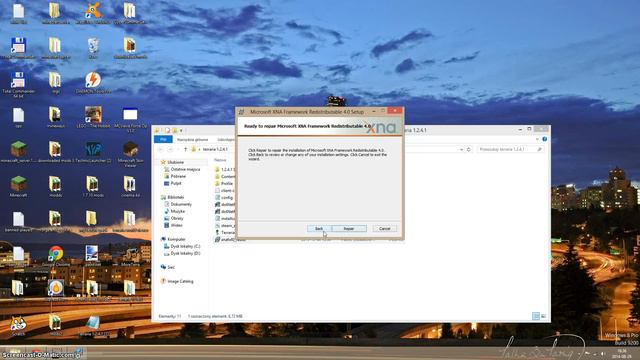Click the Nazwa column header

(x=220, y=160)
